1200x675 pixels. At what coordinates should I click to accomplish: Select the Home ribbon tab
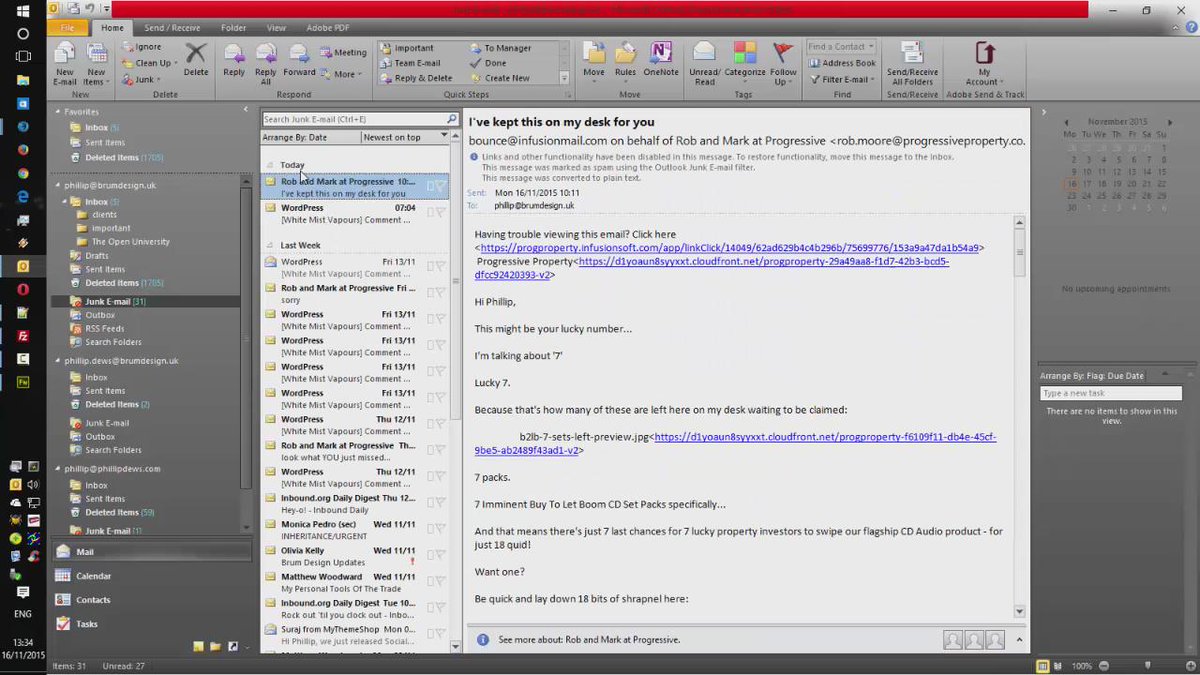[112, 28]
